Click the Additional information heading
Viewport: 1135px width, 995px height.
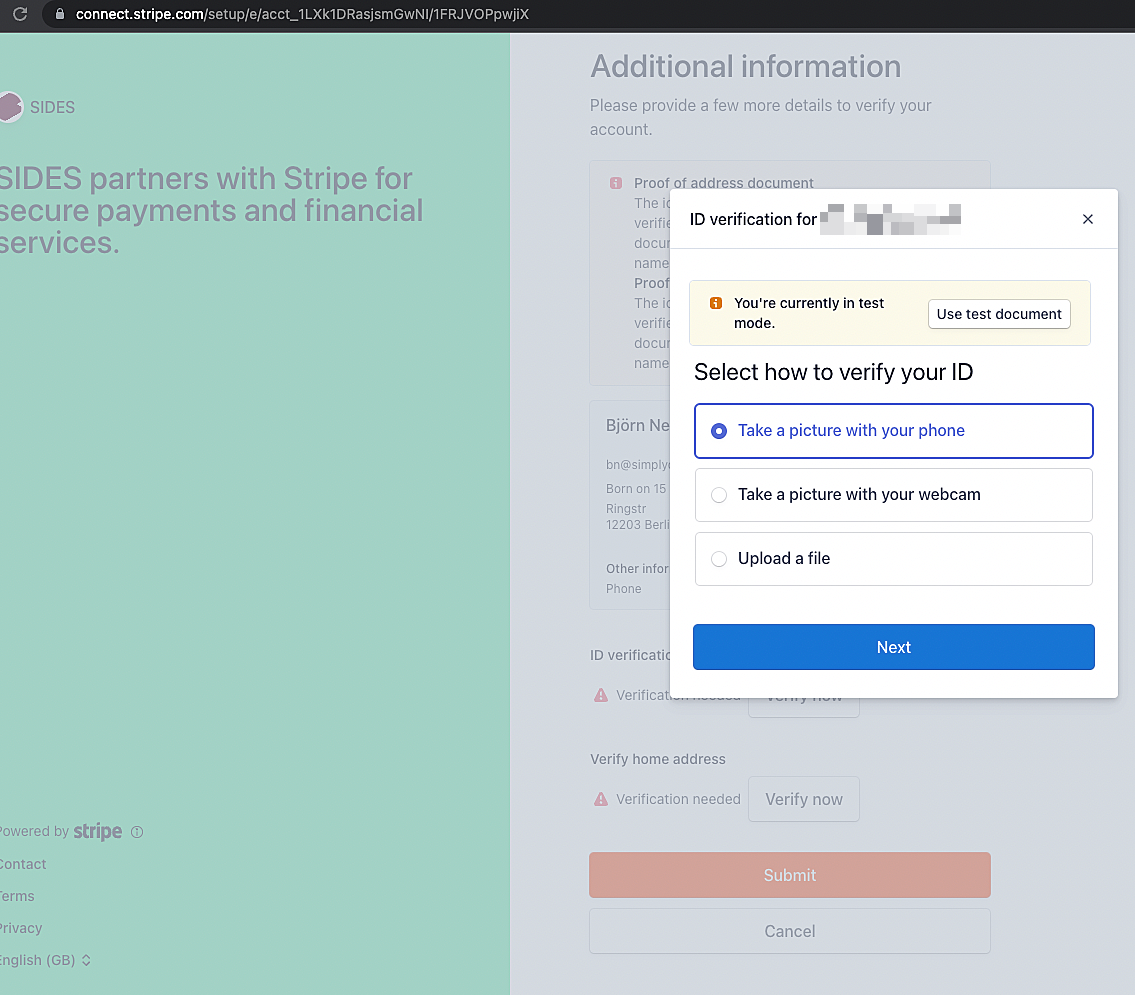(746, 67)
